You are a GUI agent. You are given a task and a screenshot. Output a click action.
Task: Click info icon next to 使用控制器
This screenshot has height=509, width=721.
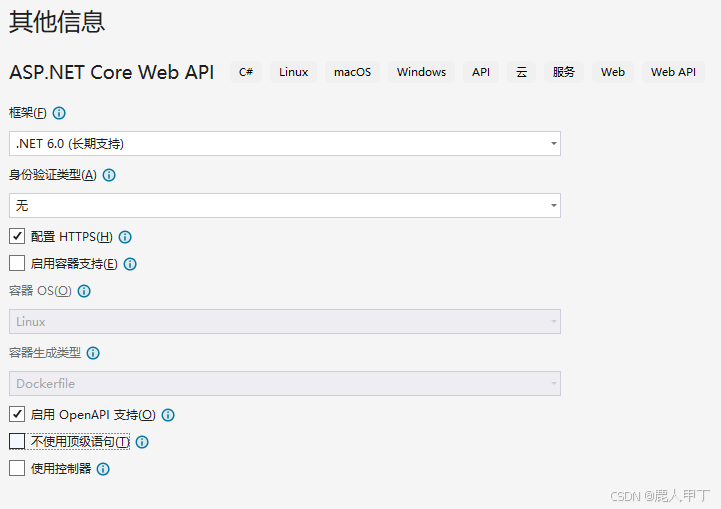coord(103,469)
